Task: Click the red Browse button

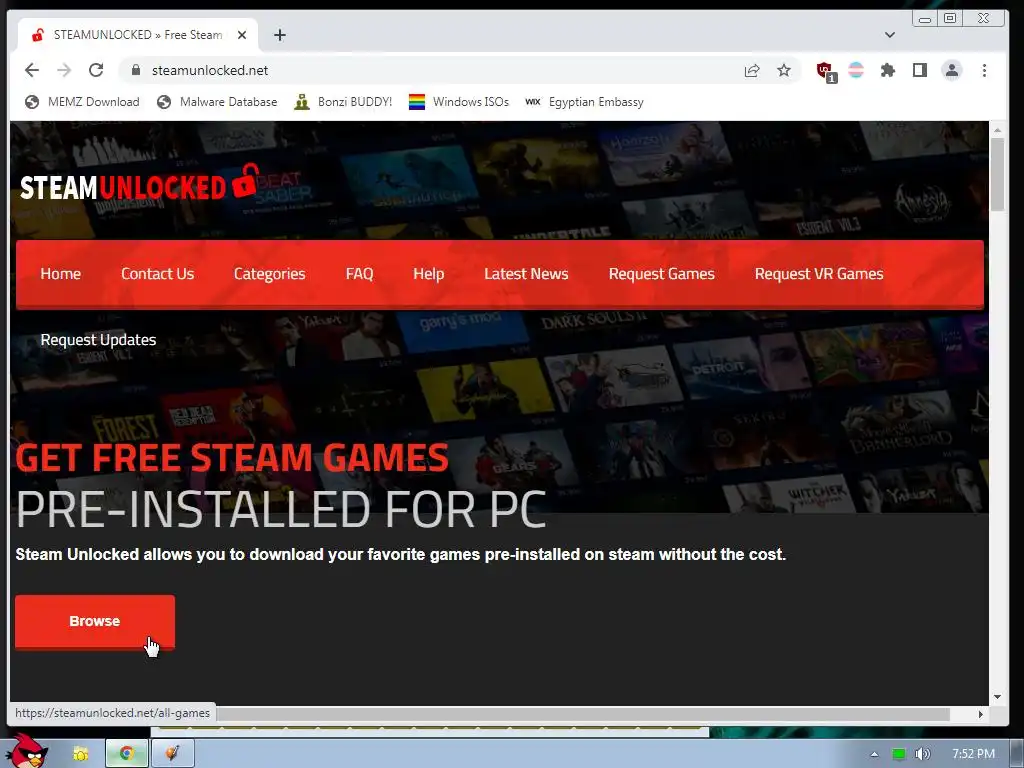Action: (x=95, y=622)
